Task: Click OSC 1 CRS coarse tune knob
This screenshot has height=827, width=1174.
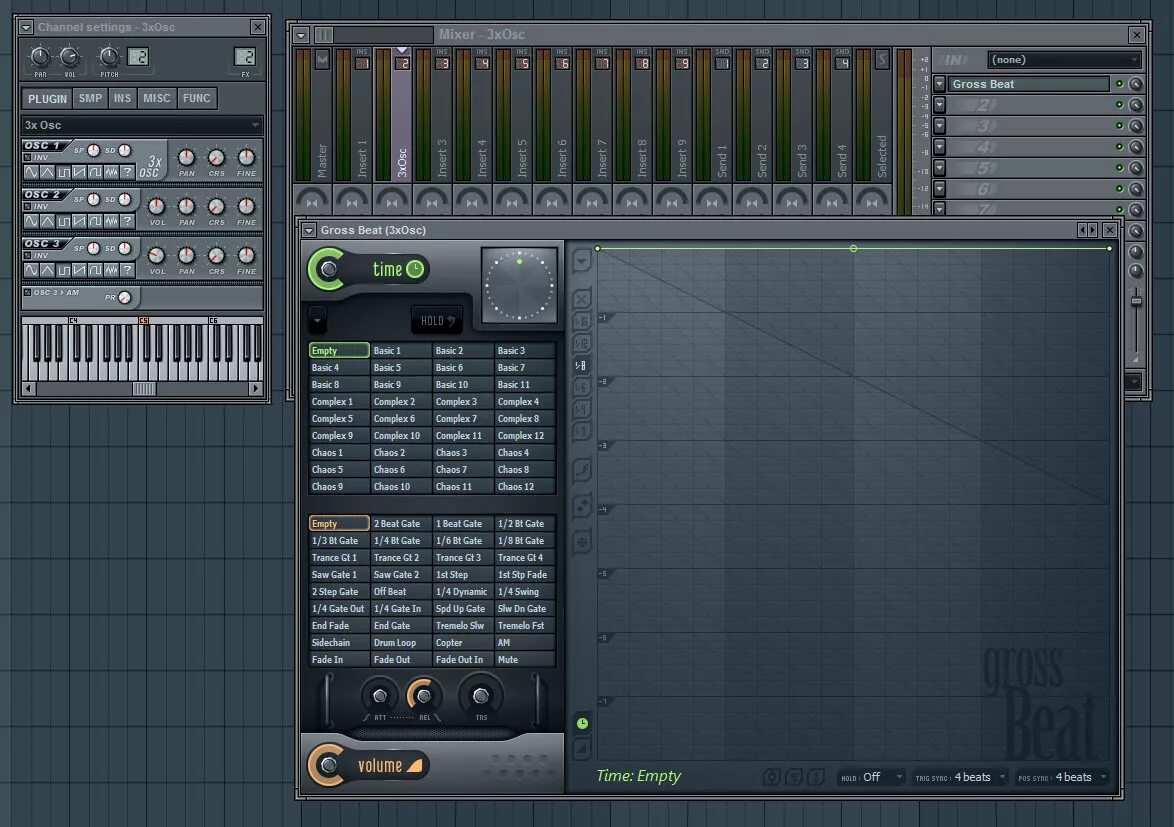Action: 216,157
